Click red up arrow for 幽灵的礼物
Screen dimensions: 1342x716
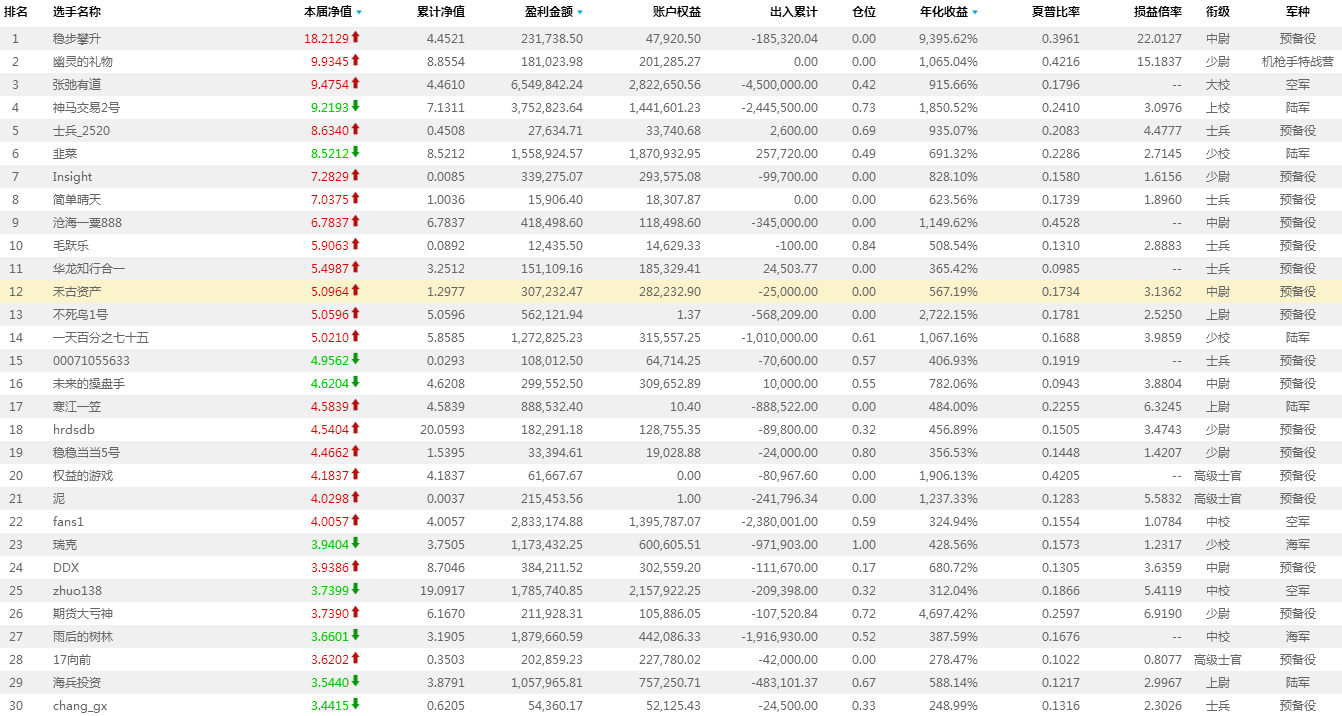click(355, 60)
